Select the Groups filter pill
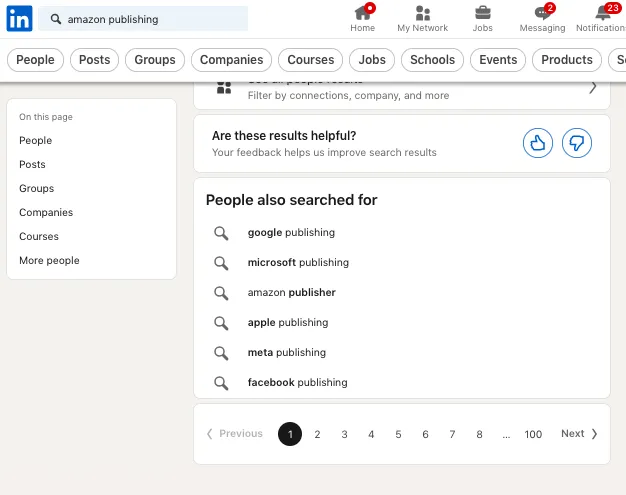The width and height of the screenshot is (626, 495). pyautogui.click(x=155, y=60)
